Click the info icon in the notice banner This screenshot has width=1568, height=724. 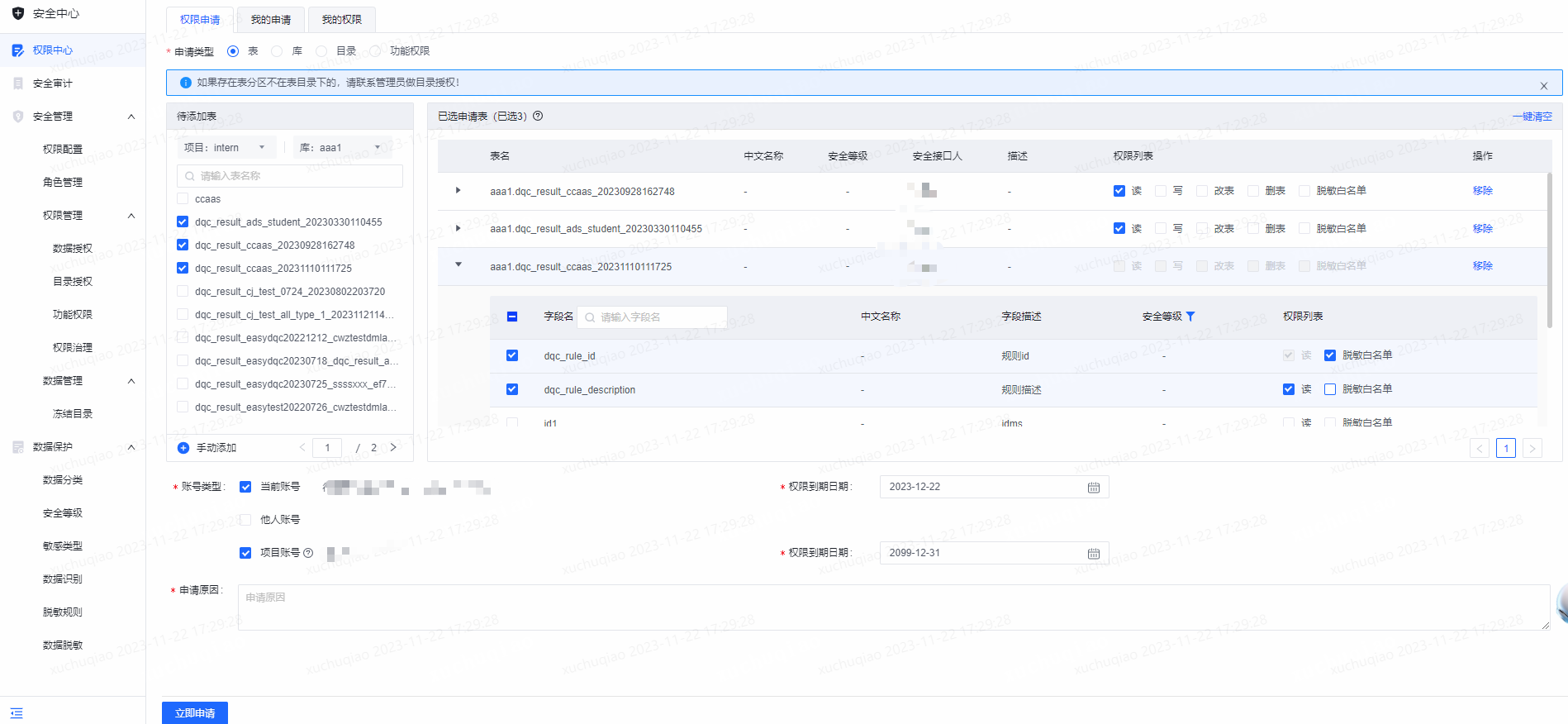click(186, 83)
